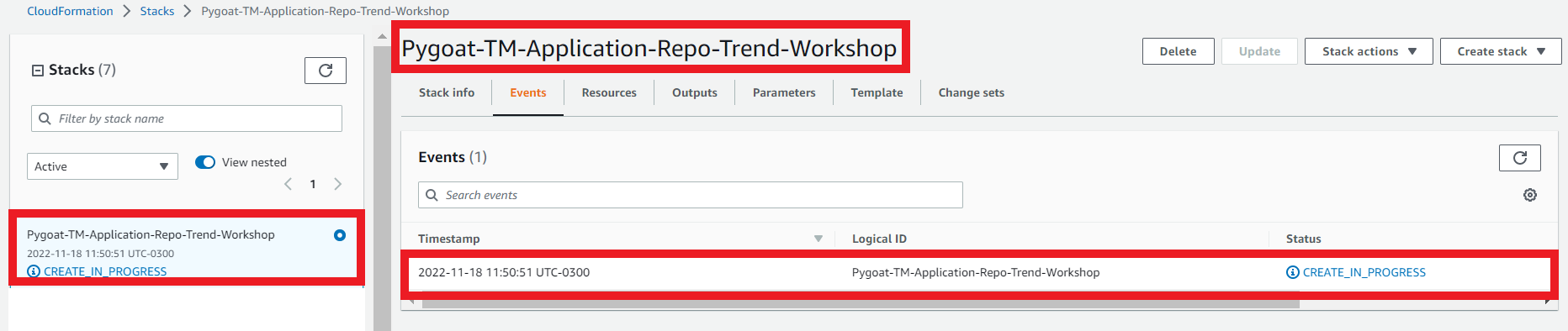Click the Logical ID column header
Viewport: 1568px width, 331px height.
[879, 239]
